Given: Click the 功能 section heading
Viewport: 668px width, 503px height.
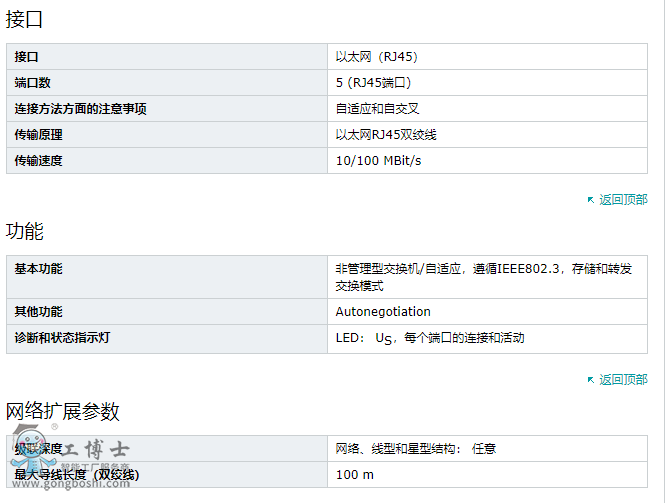Looking at the screenshot, I should (x=24, y=231).
